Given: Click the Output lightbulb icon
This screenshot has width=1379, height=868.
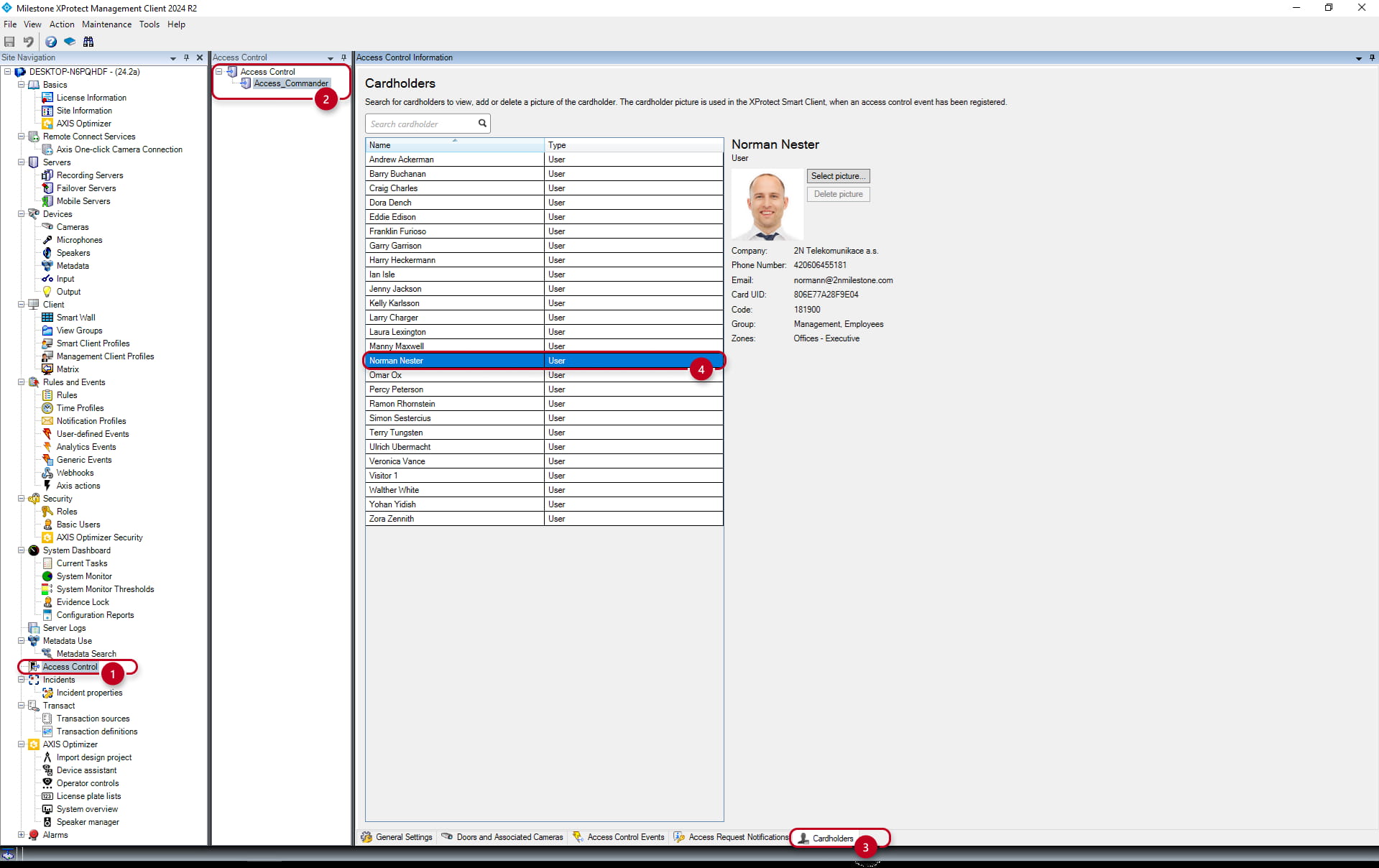Looking at the screenshot, I should point(47,292).
